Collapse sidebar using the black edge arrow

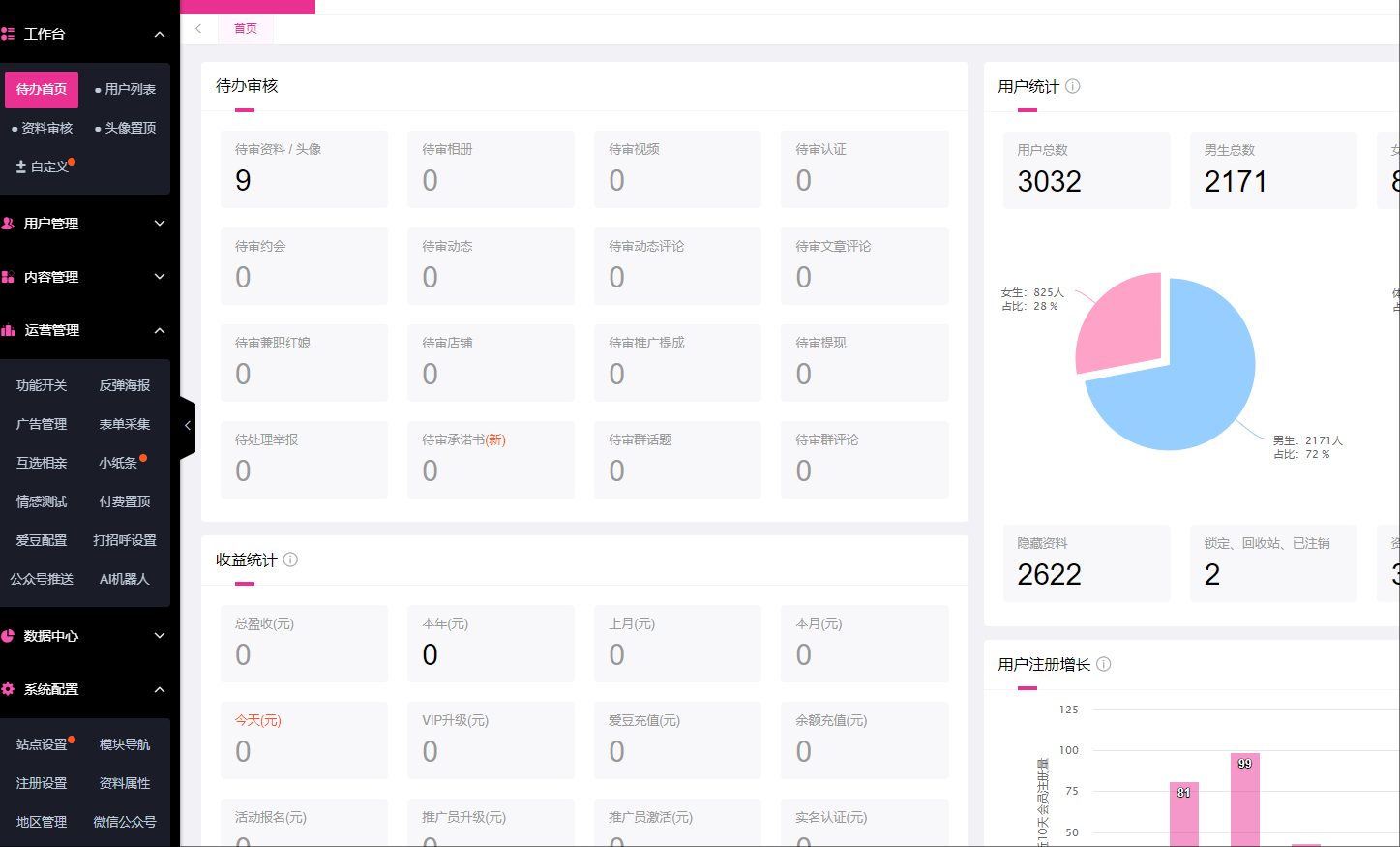pyautogui.click(x=188, y=425)
